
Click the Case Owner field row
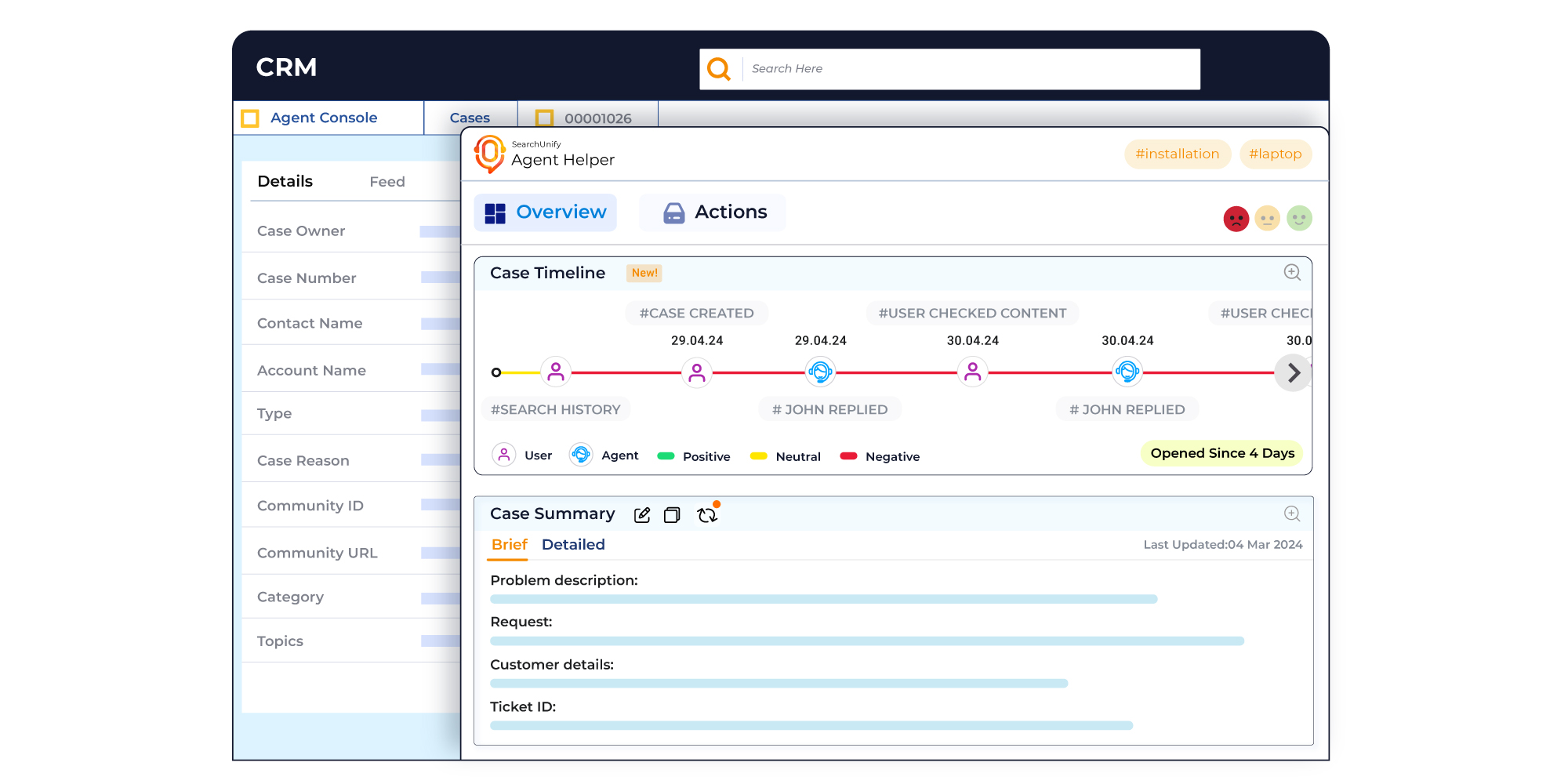[x=351, y=231]
